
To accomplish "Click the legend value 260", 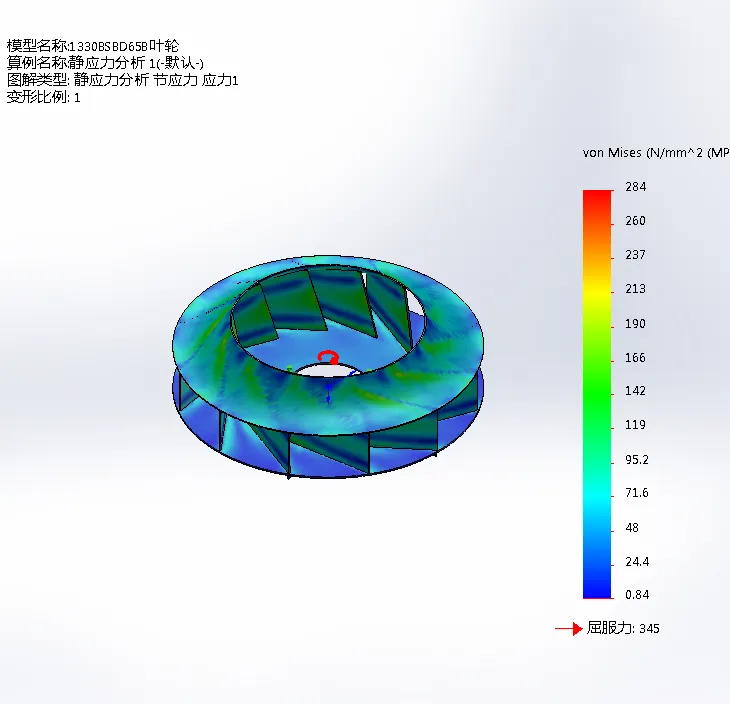I will tap(635, 221).
